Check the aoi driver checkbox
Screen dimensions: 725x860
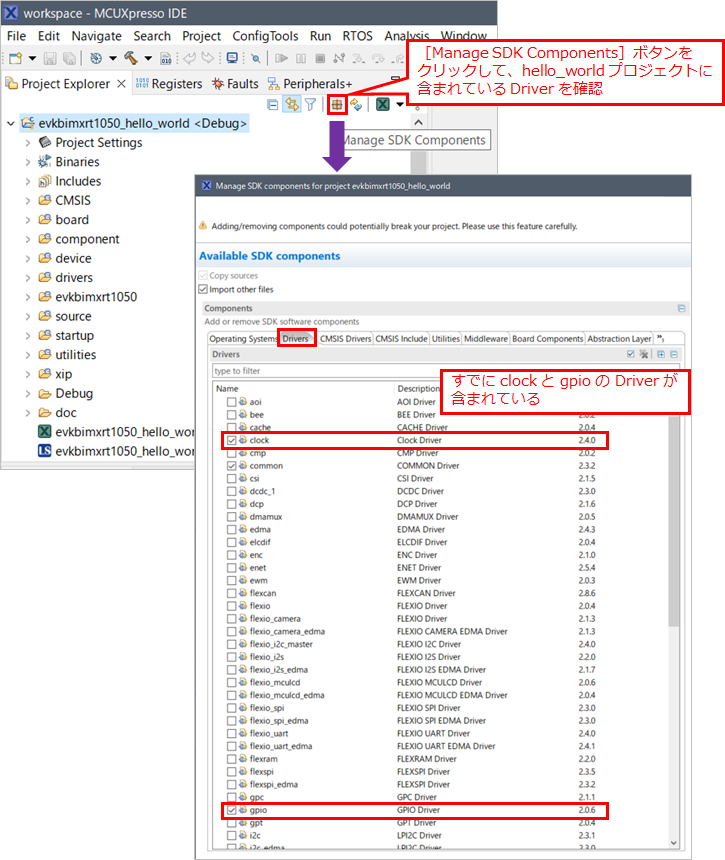(x=231, y=402)
